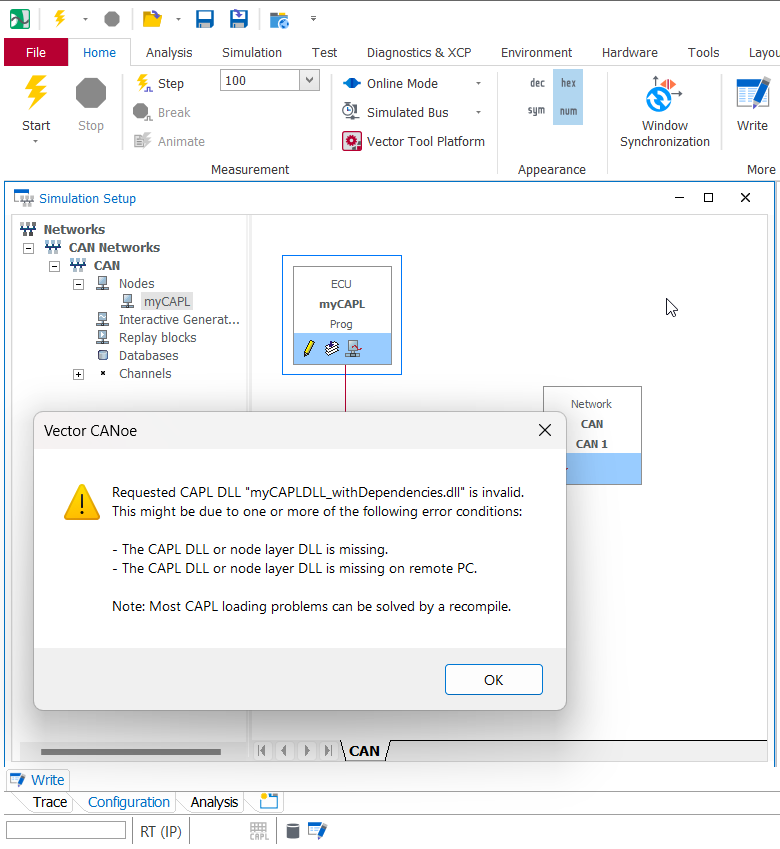The height and width of the screenshot is (849, 780).
Task: Click the Vector Tool Platform icon
Action: tap(352, 142)
